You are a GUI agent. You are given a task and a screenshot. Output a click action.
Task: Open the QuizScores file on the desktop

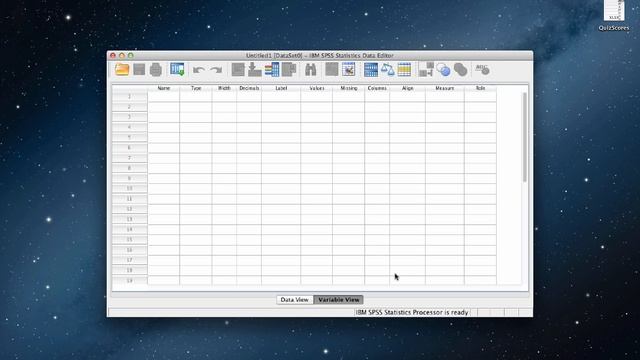614,16
